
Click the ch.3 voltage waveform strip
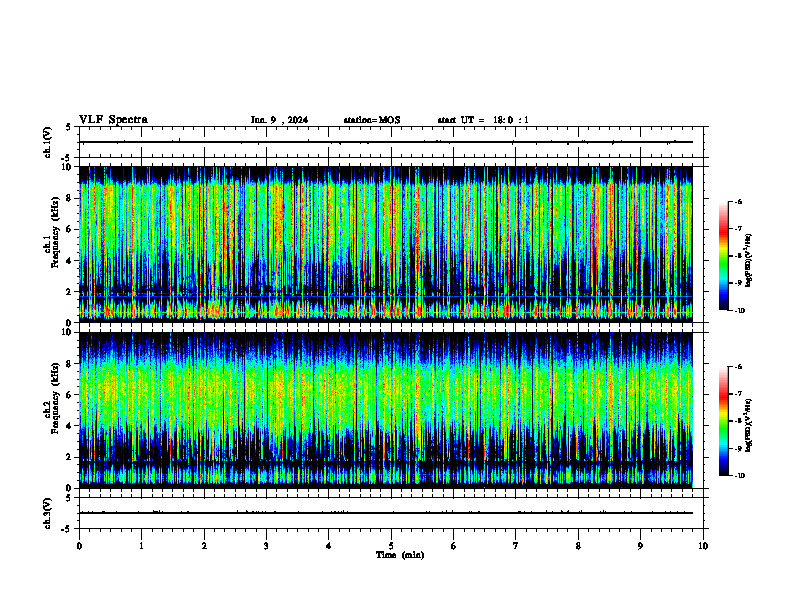(391, 513)
